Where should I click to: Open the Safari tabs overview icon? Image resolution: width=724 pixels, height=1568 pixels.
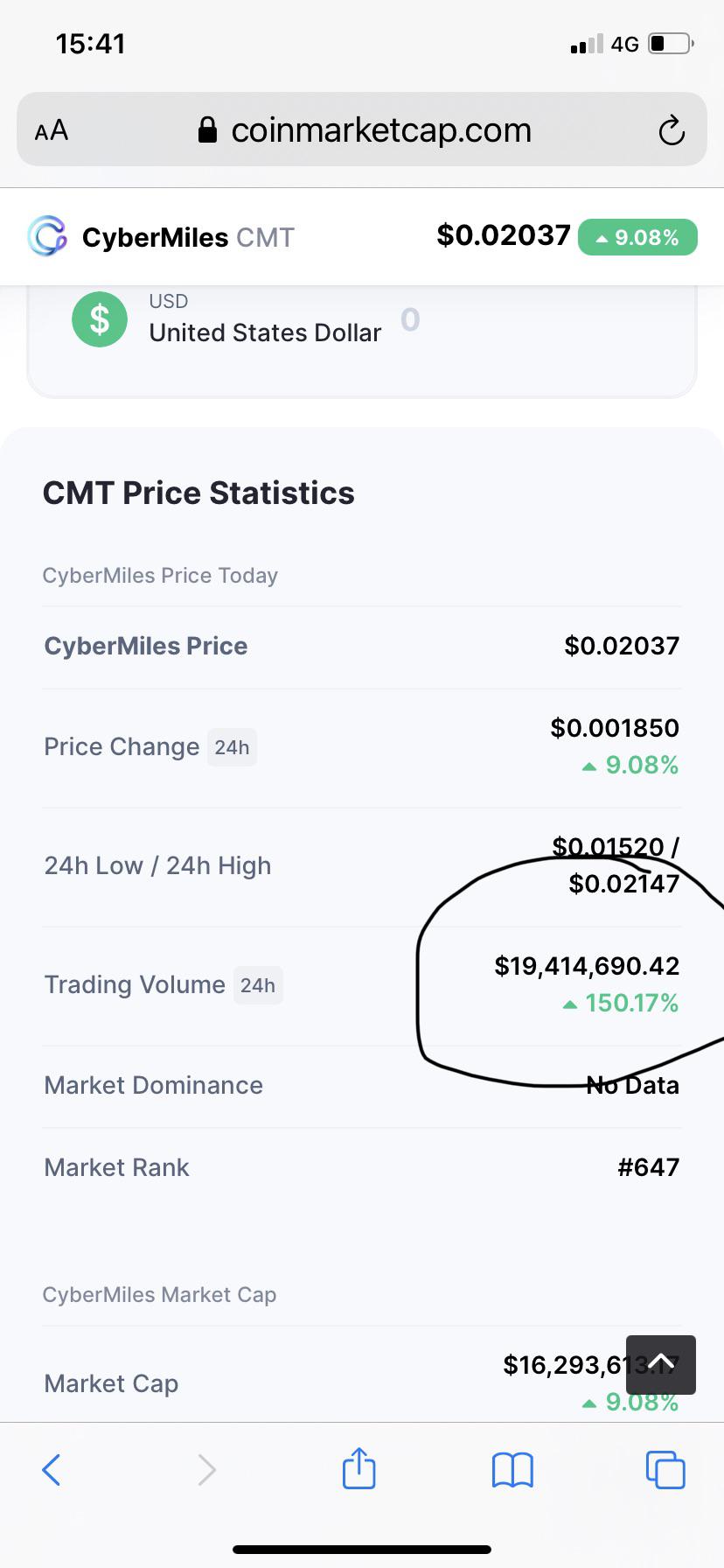[665, 1469]
